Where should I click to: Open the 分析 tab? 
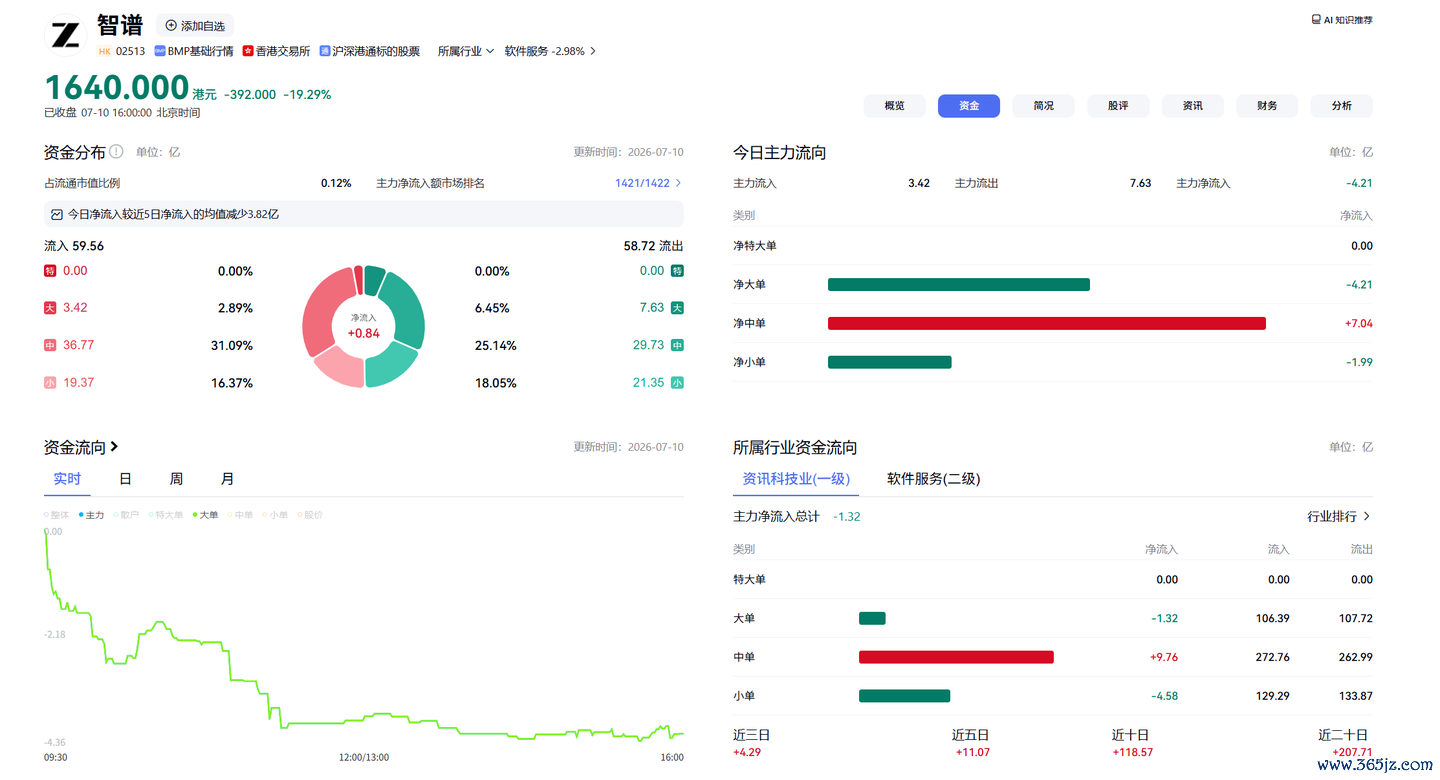[1341, 106]
